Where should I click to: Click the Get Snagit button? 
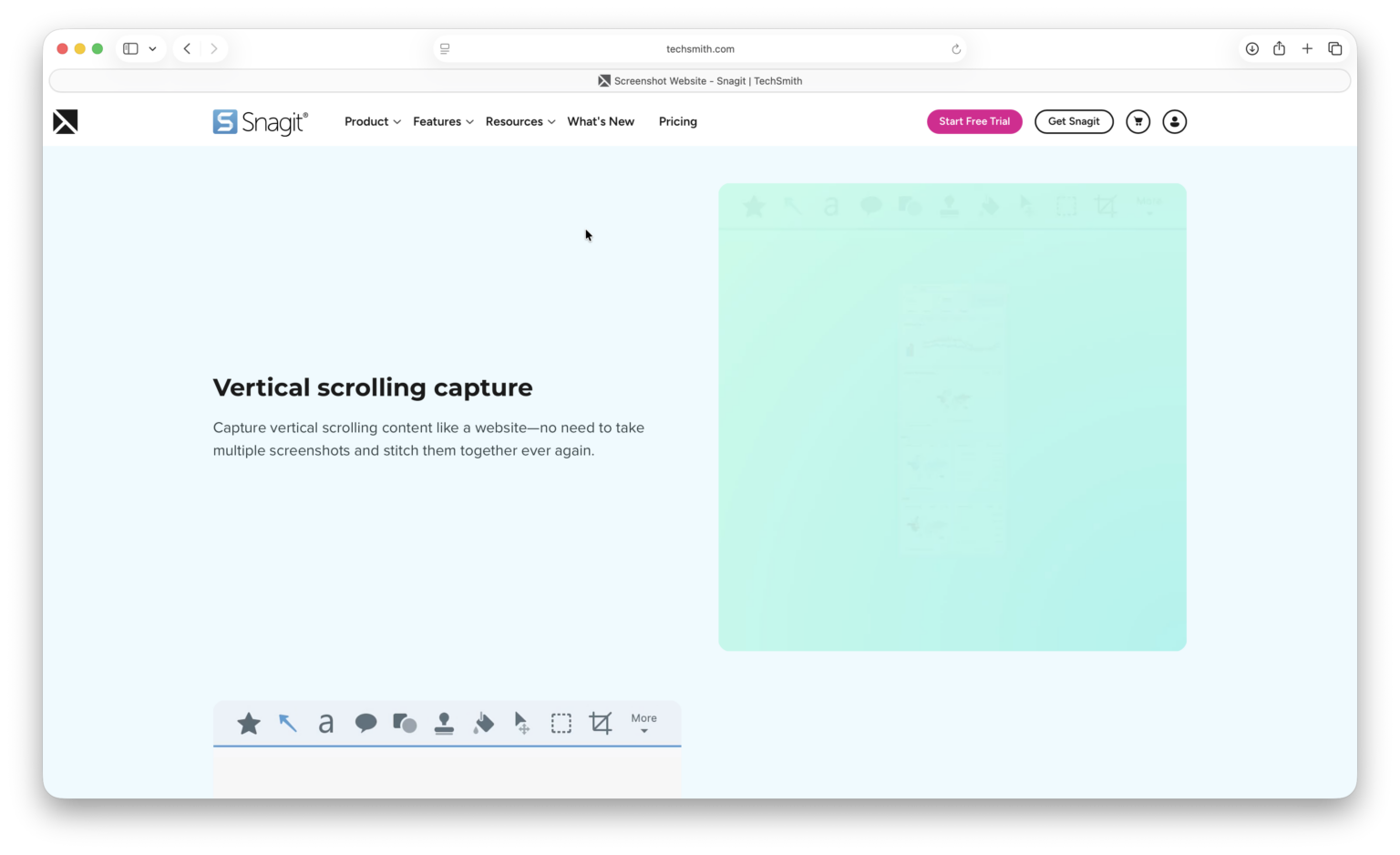pyautogui.click(x=1074, y=121)
